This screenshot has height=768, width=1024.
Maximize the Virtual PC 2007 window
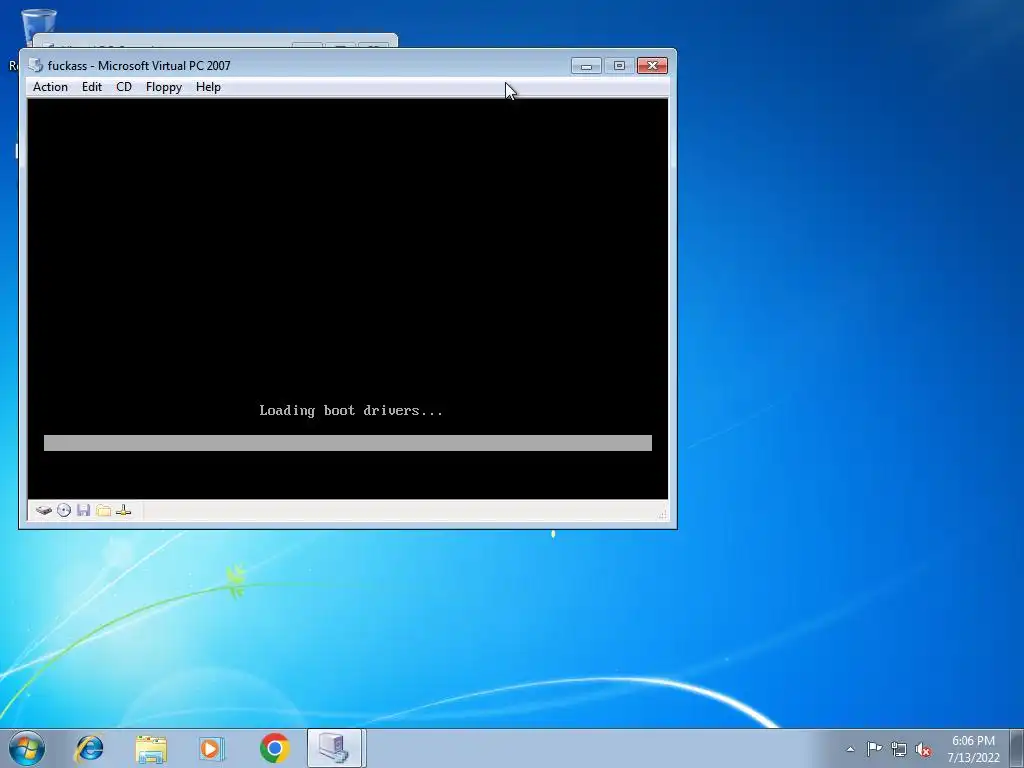click(x=619, y=65)
